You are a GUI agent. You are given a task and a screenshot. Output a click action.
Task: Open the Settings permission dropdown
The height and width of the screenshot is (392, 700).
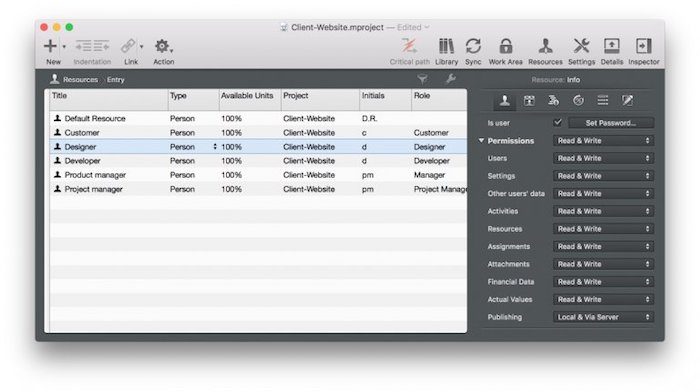click(x=603, y=176)
